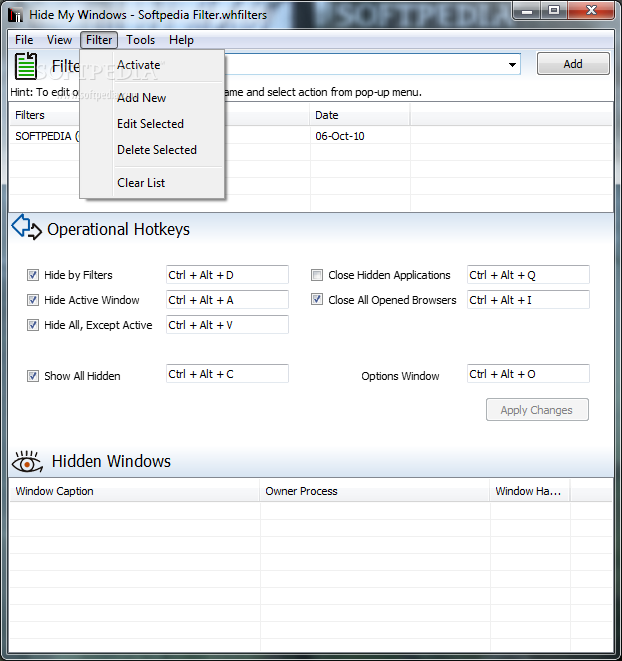
Task: Enable Close Hidden Applications checkbox
Action: (x=317, y=275)
